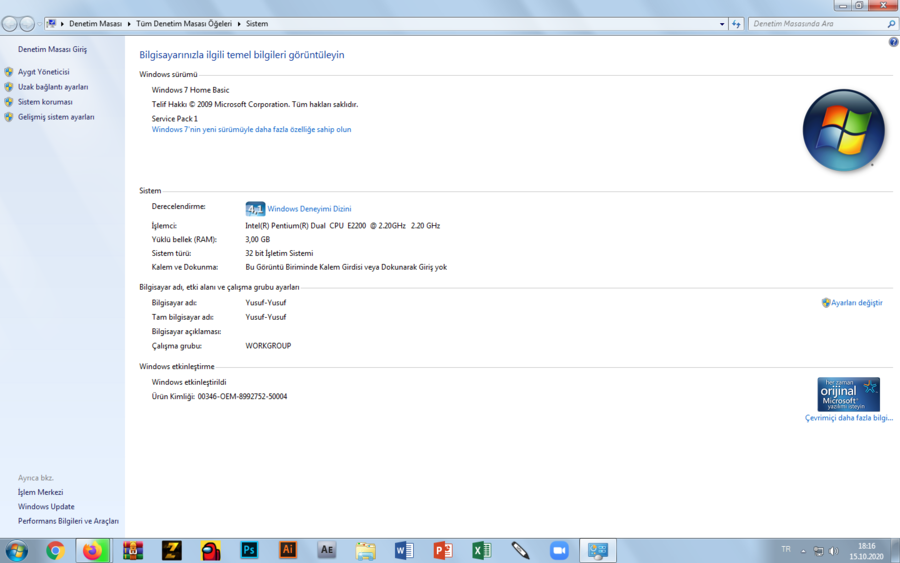Click the text Windows 7 Home Basic
900x563 pixels.
point(190,90)
